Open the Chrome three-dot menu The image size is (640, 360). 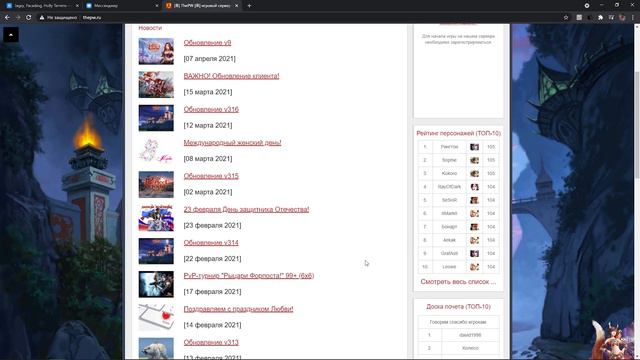(x=633, y=18)
